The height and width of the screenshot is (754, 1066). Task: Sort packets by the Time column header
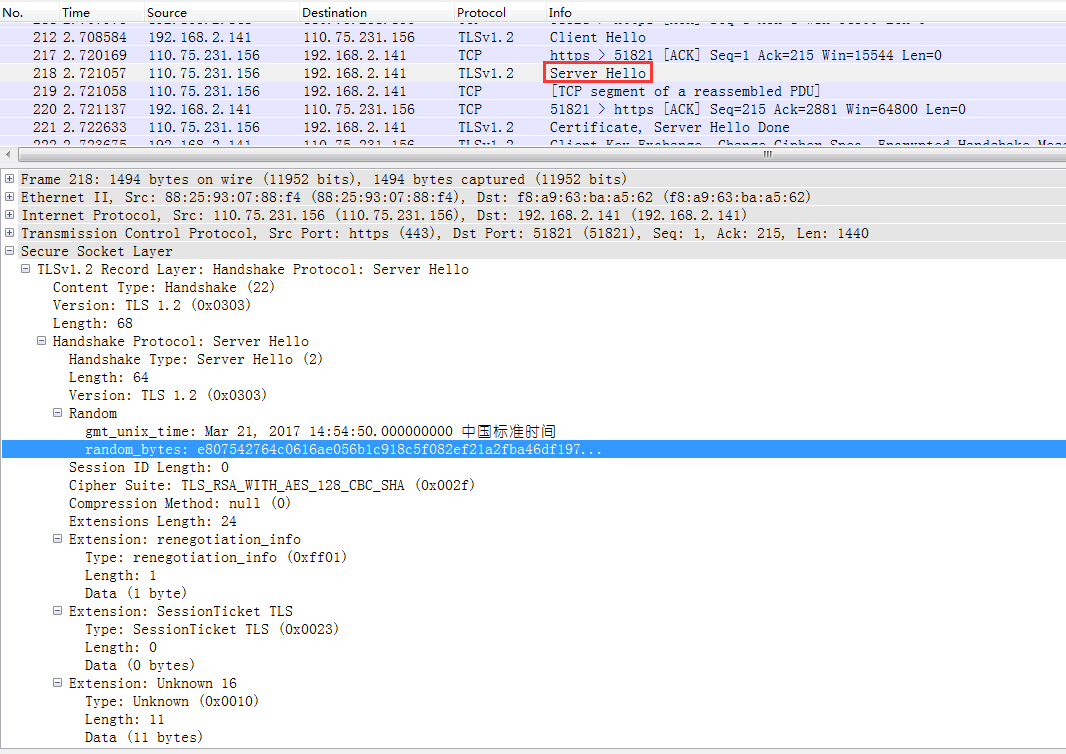pyautogui.click(x=76, y=13)
